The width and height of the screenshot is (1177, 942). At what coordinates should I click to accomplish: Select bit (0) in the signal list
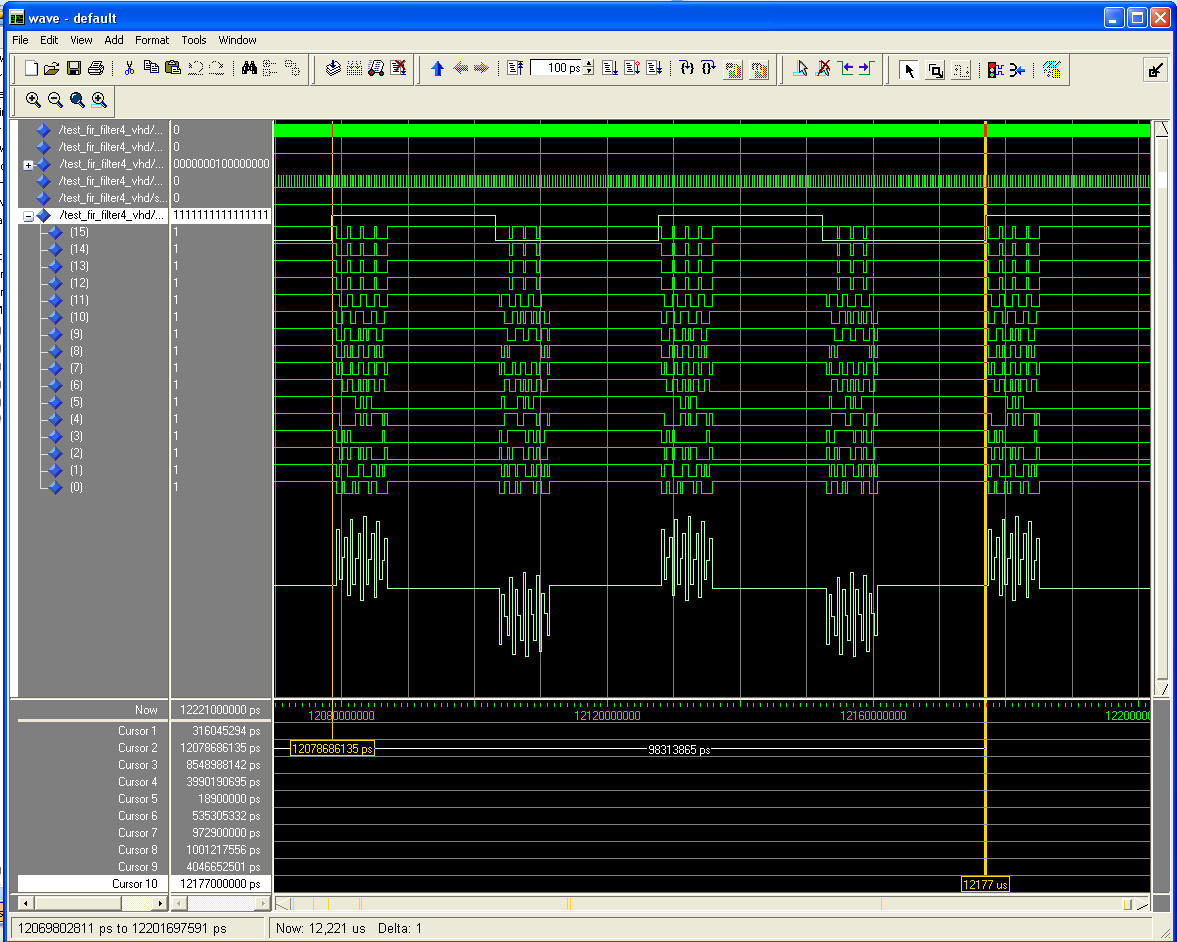pos(77,487)
